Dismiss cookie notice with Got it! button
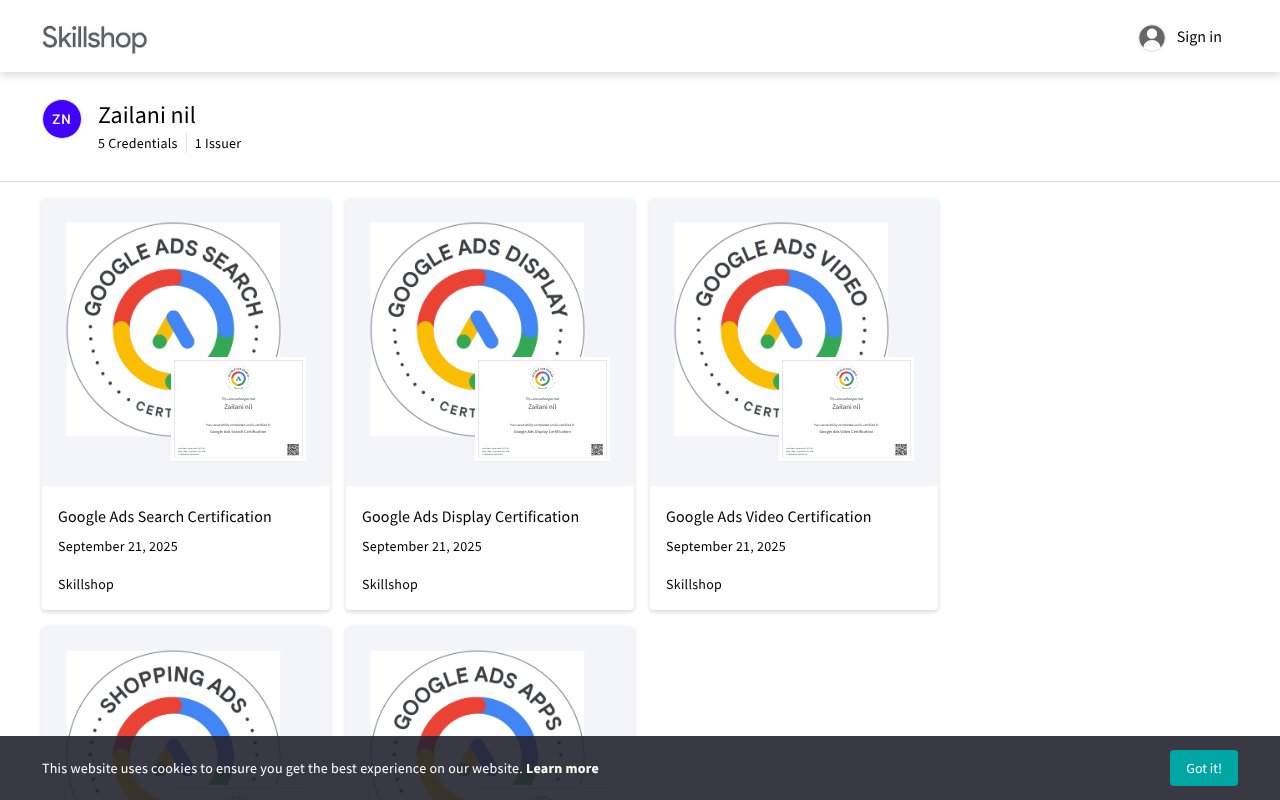1280x800 pixels. pos(1203,768)
